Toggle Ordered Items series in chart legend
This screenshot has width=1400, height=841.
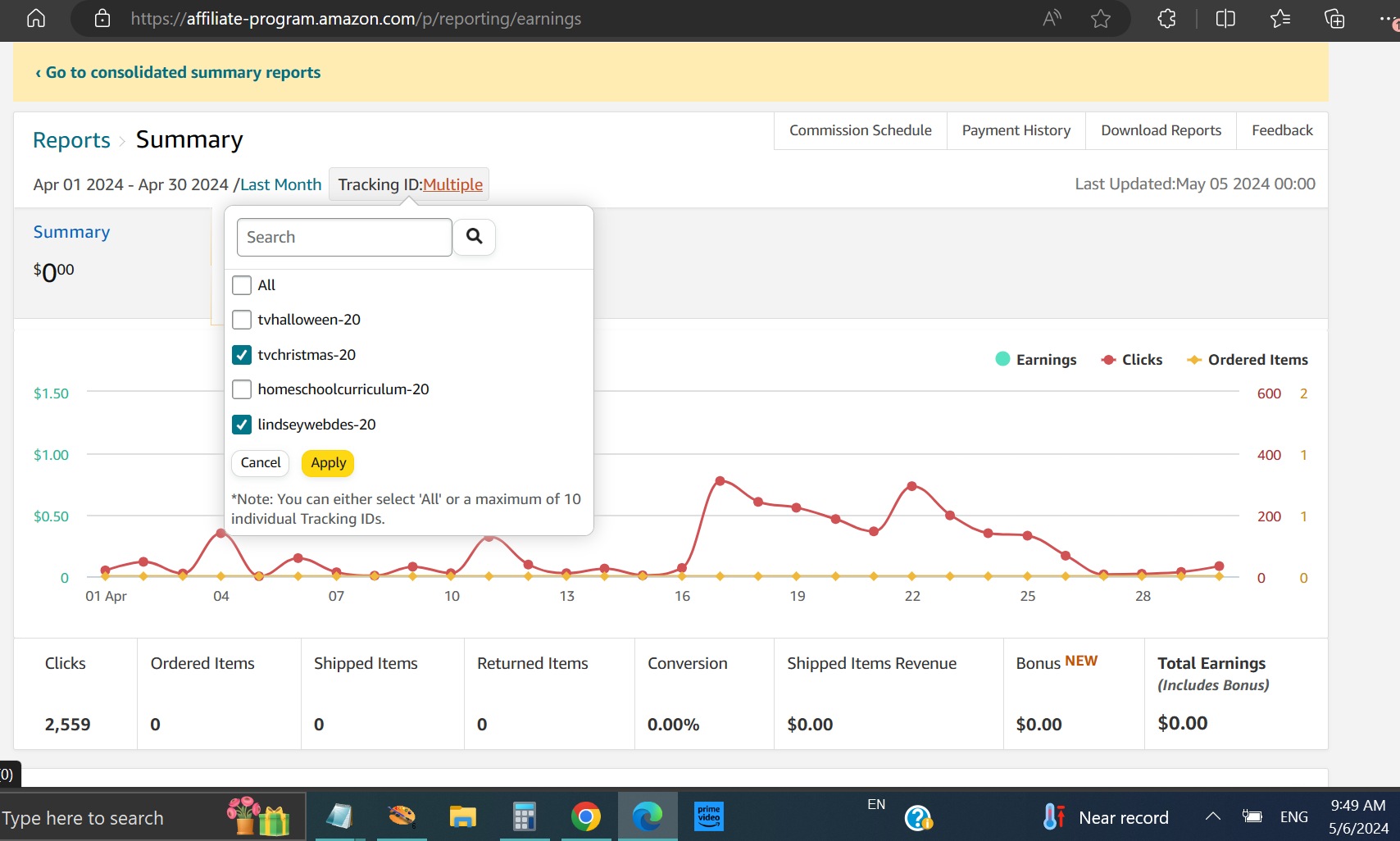1248,360
